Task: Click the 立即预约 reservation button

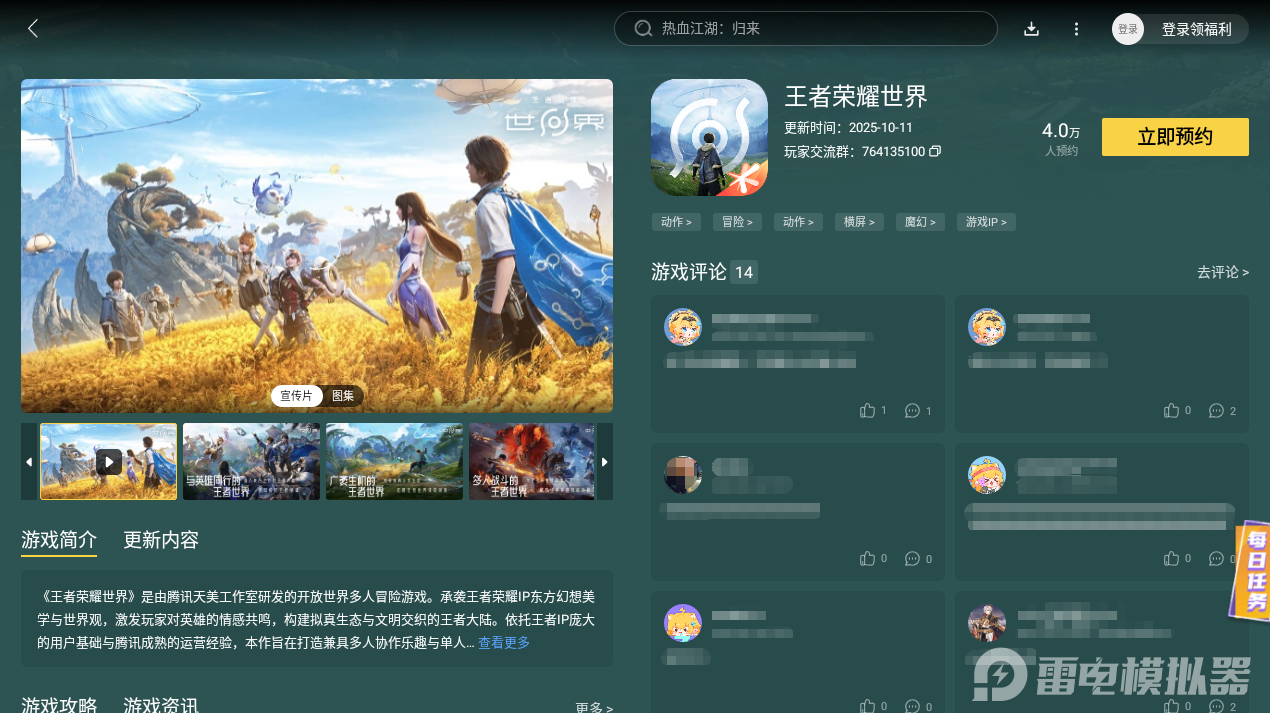Action: point(1174,137)
